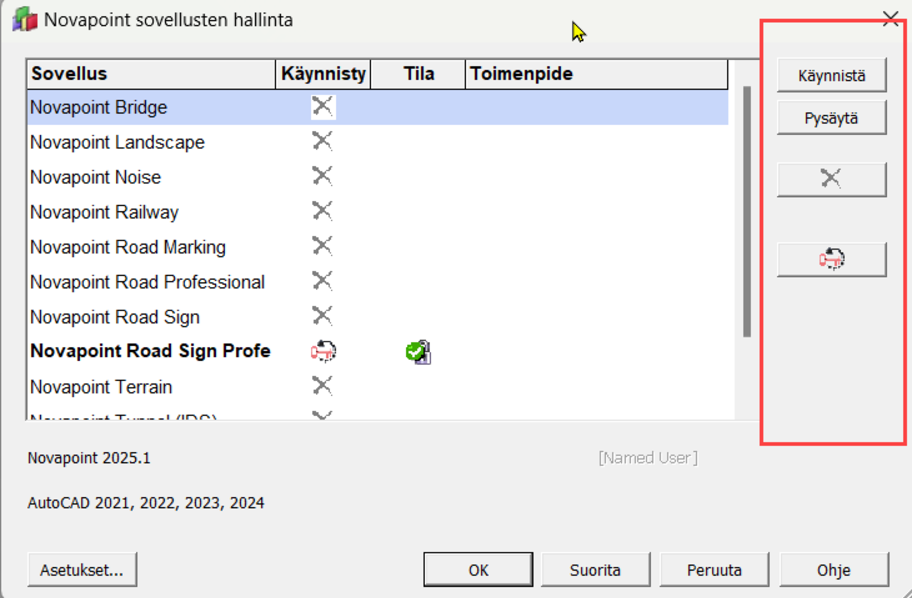Click the red key license button on right

831,259
